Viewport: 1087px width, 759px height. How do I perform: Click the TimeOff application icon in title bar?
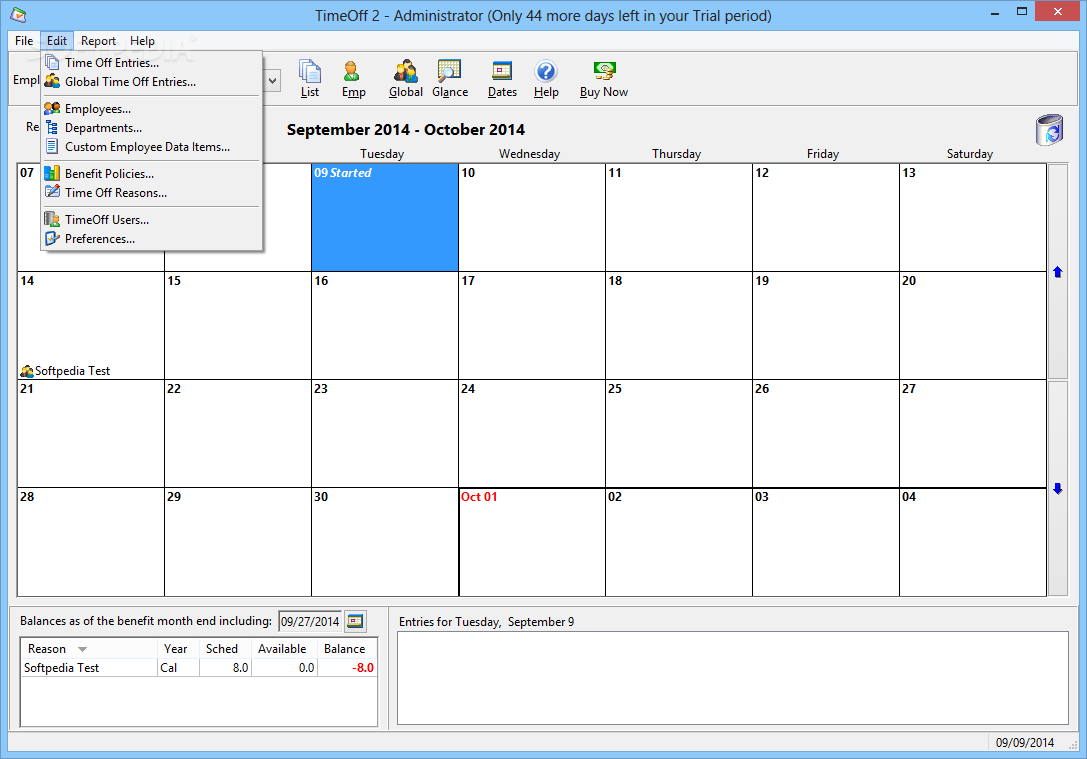(18, 15)
